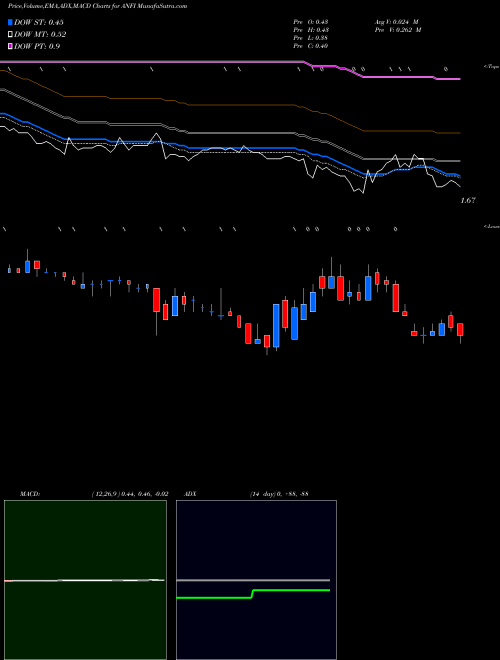Click inside the green MACD chart panel
The width and height of the screenshot is (500, 660).
coord(85,580)
